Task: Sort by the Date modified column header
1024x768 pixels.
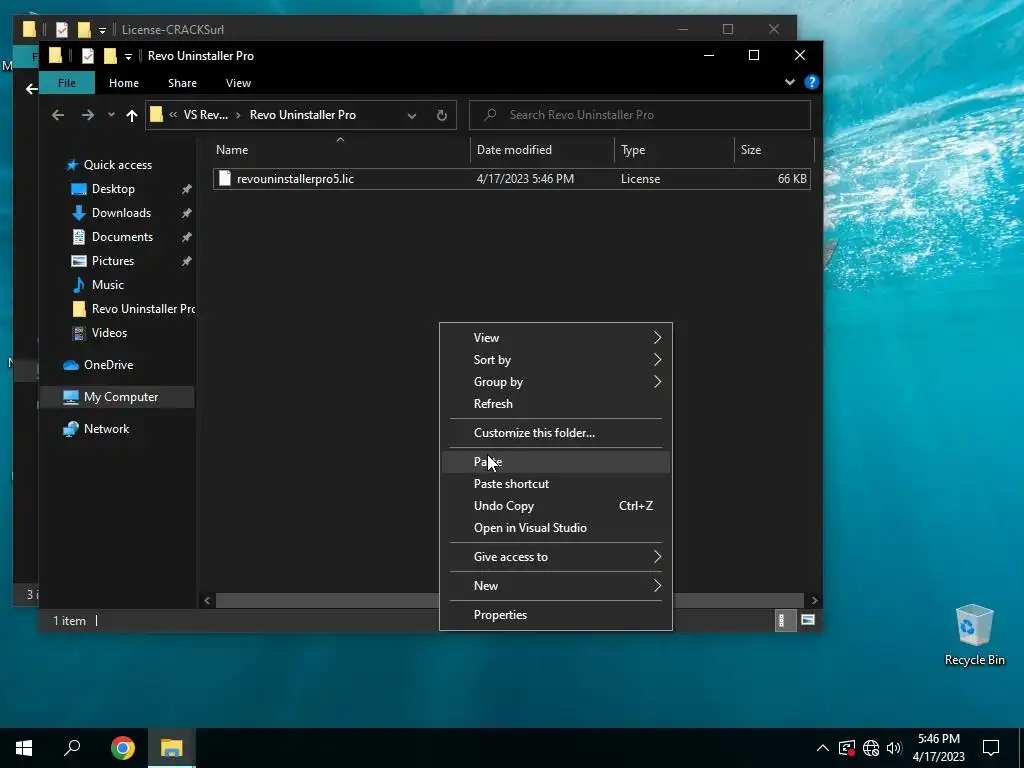Action: [542, 150]
